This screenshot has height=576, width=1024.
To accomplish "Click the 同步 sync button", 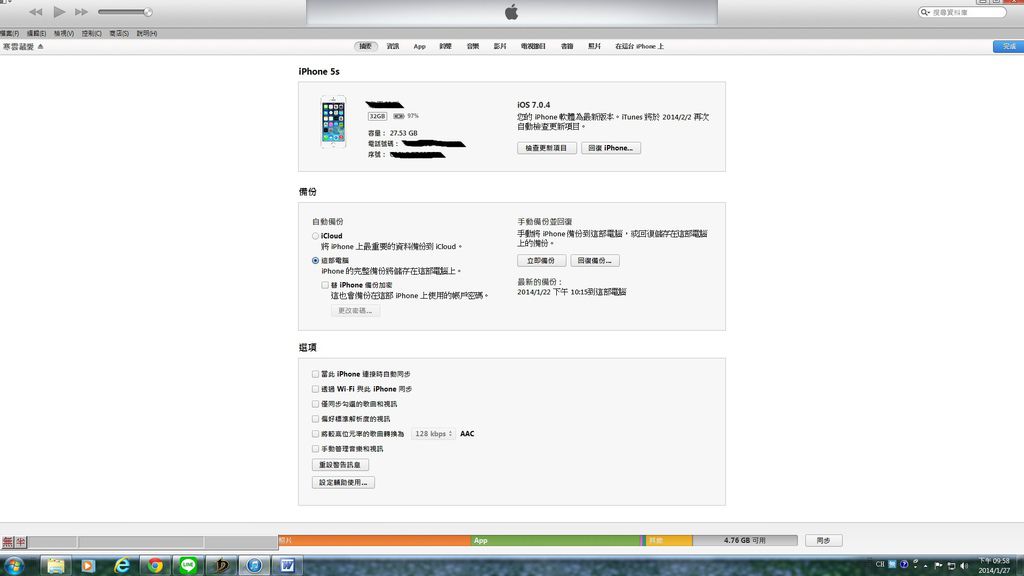I will (x=824, y=541).
